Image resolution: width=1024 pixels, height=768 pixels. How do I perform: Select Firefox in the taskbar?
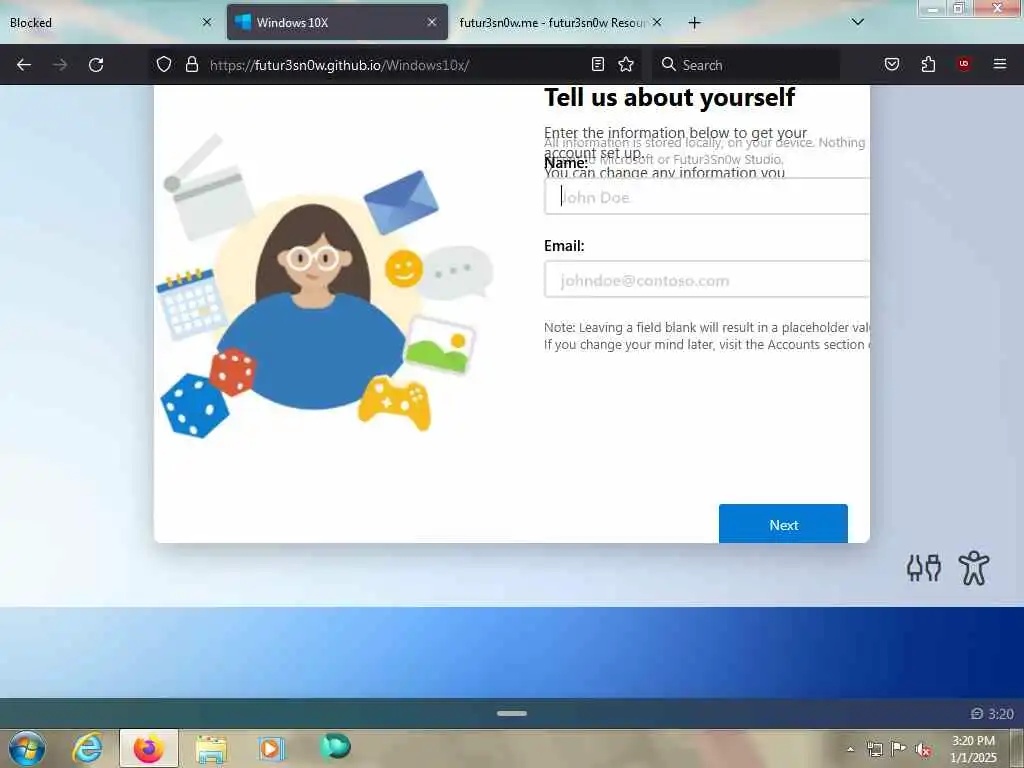(149, 748)
